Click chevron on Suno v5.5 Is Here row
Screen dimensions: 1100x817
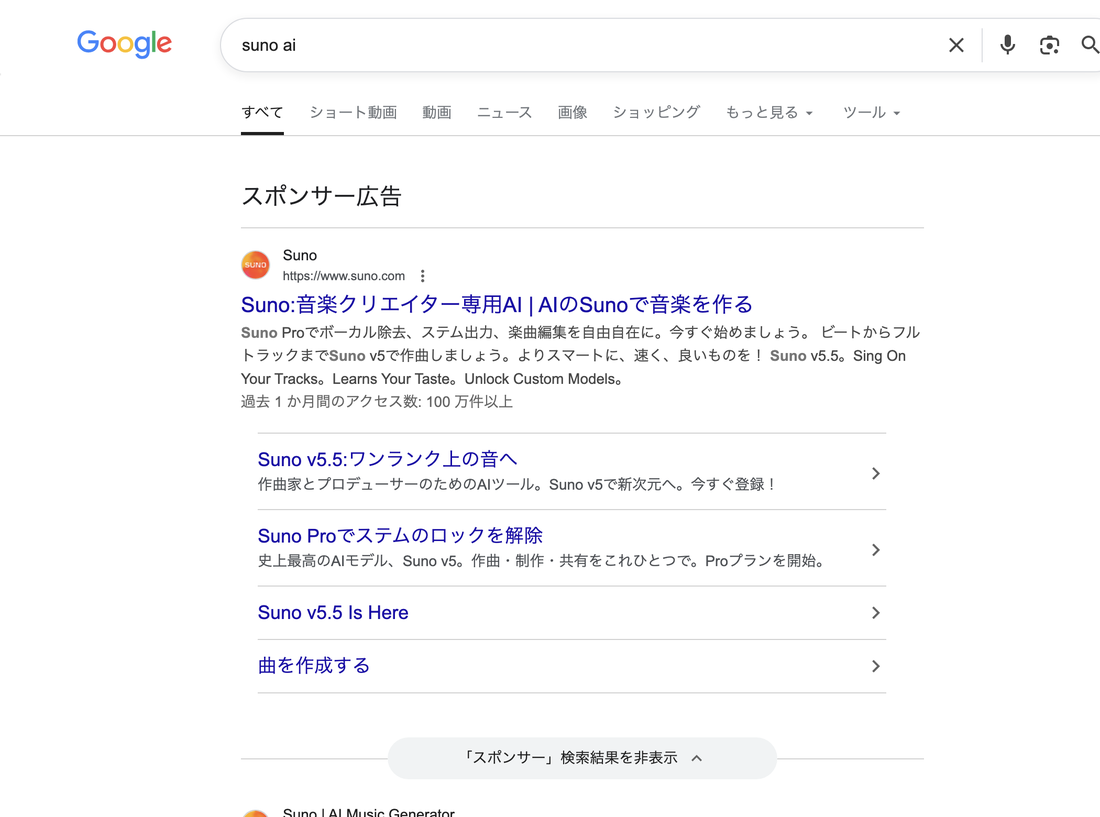[876, 613]
